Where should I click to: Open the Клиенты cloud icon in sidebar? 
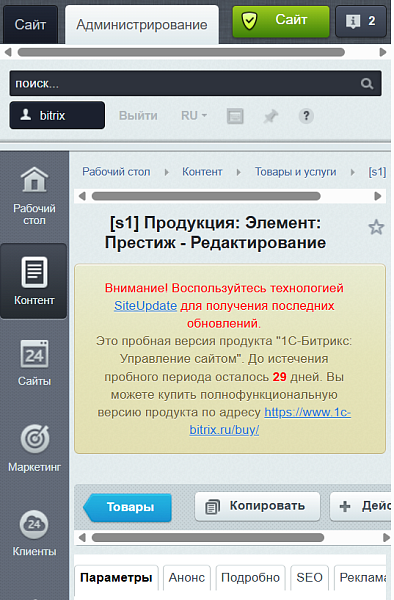tap(34, 524)
